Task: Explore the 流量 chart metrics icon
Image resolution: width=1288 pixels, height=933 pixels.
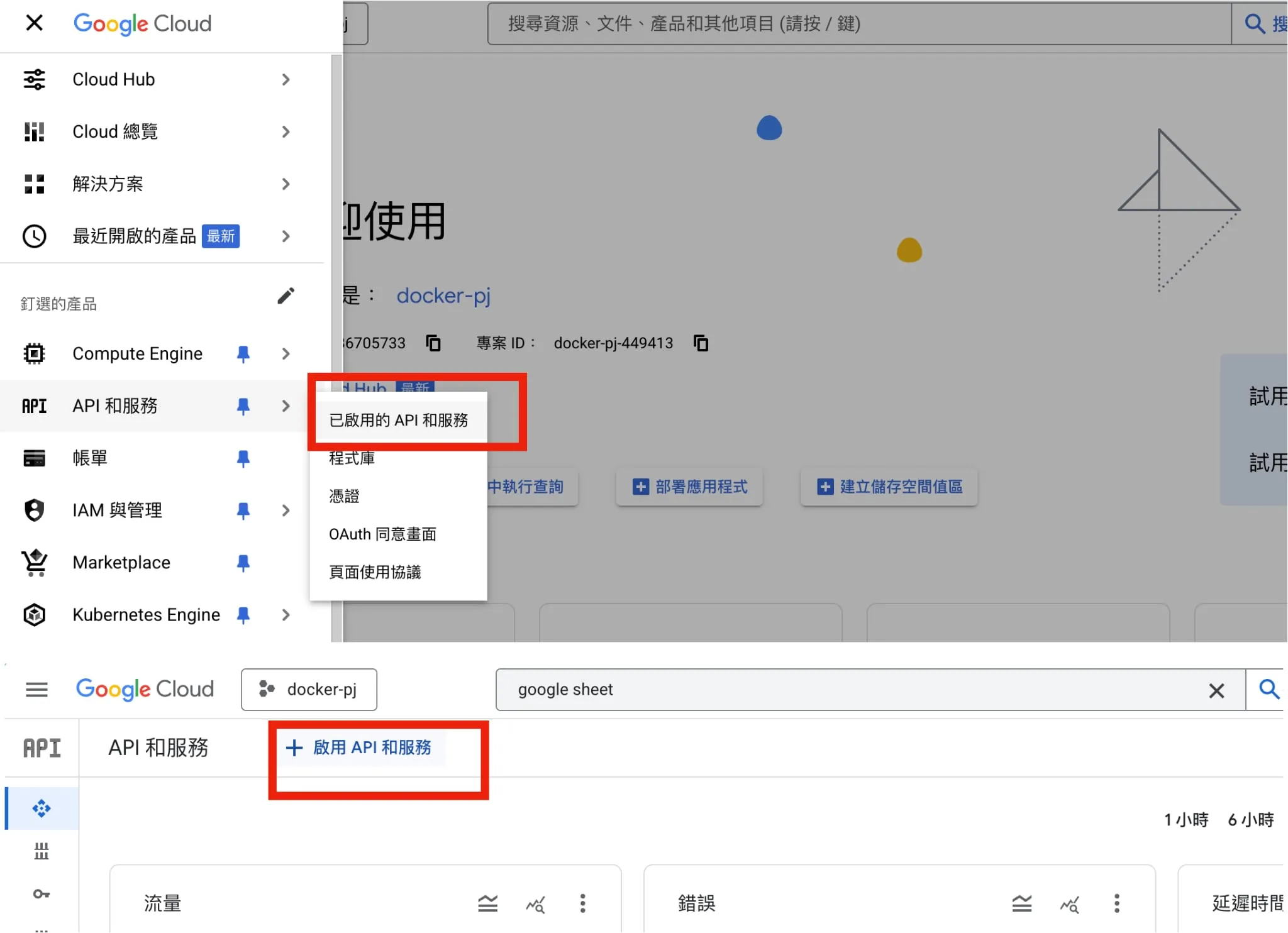Action: pyautogui.click(x=535, y=905)
